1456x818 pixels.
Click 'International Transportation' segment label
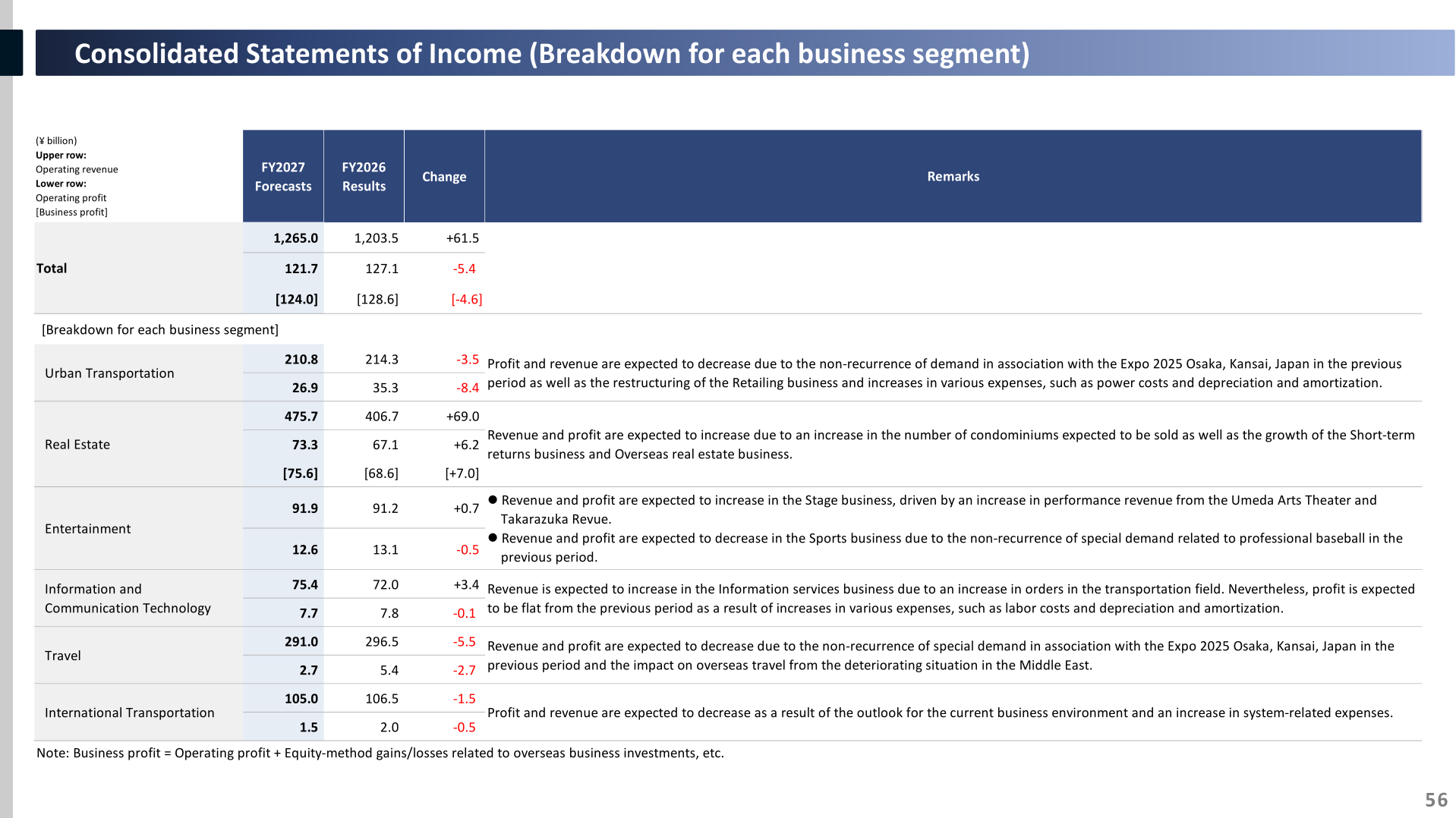coord(130,713)
